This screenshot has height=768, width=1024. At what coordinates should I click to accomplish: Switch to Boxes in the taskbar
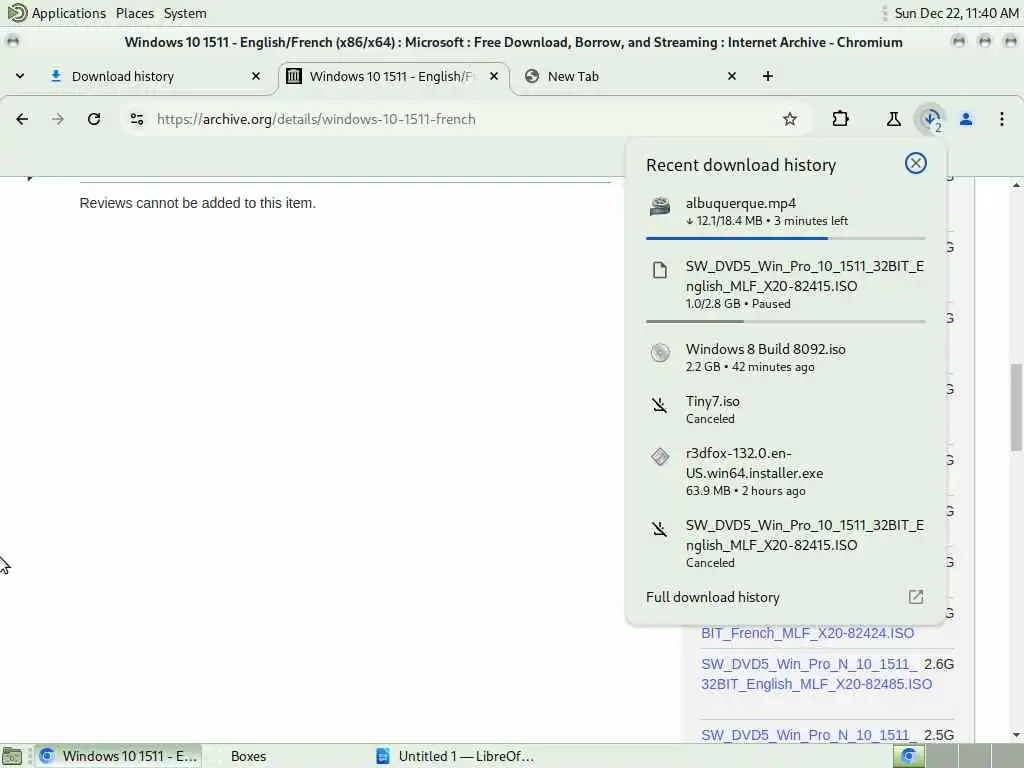tap(248, 756)
